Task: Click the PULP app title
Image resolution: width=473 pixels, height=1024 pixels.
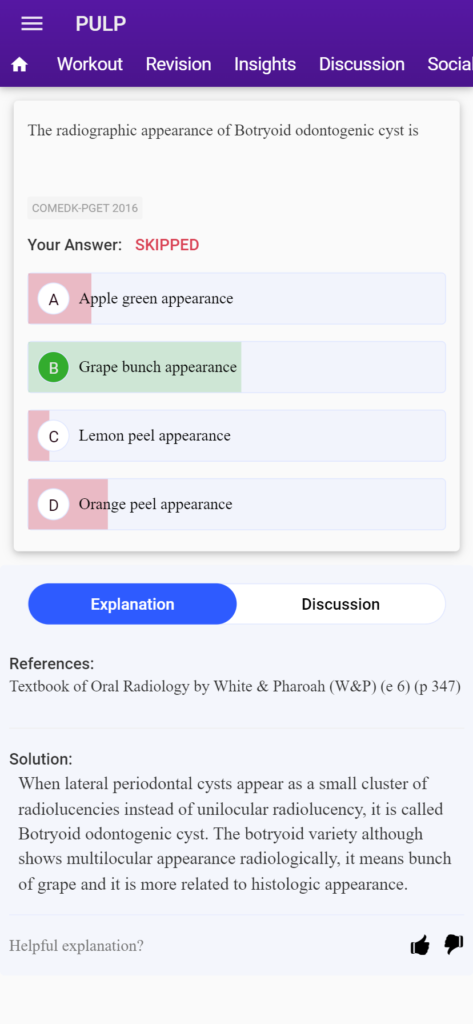Action: click(101, 24)
